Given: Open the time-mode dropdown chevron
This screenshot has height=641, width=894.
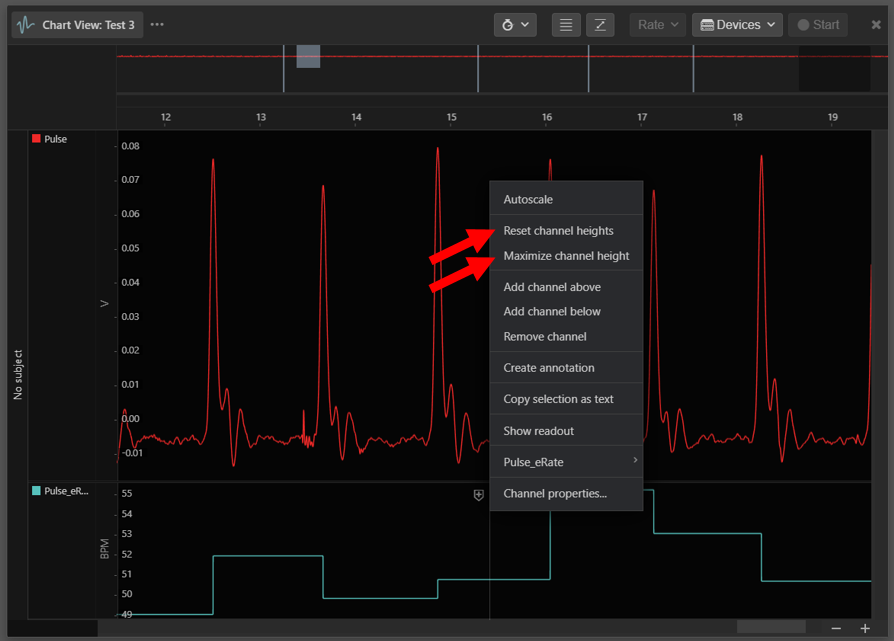Looking at the screenshot, I should (x=525, y=24).
